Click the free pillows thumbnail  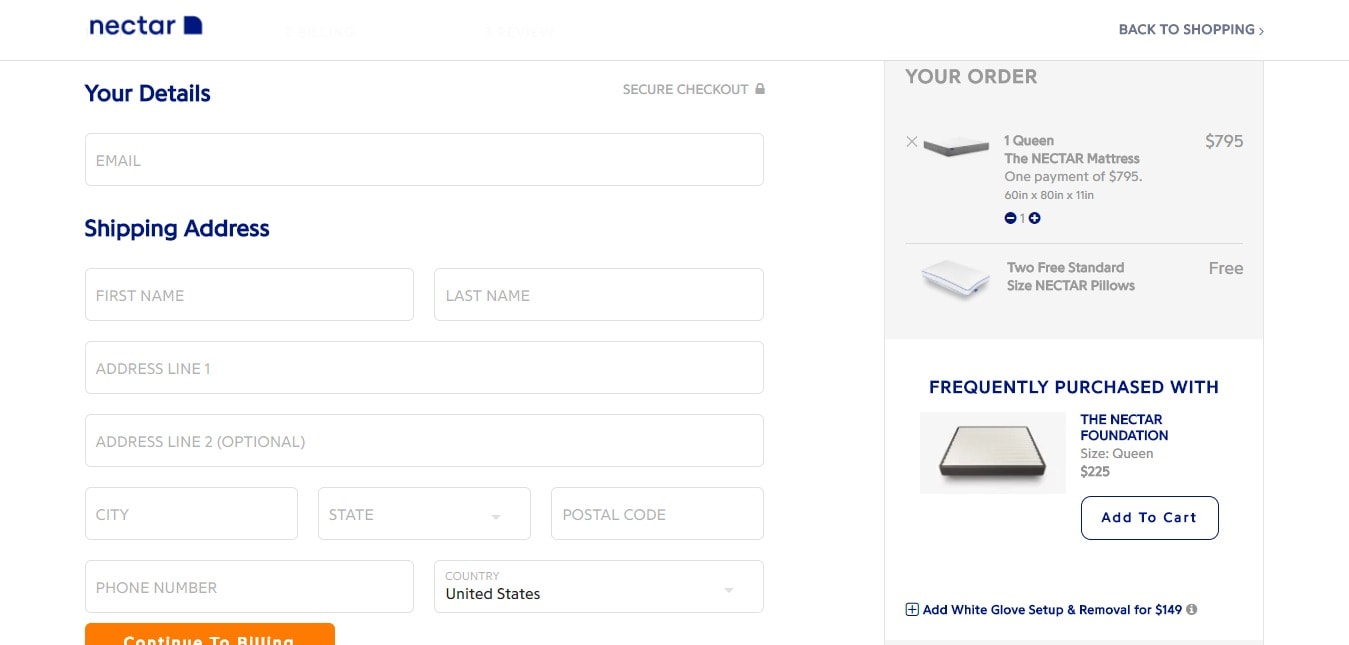point(956,279)
